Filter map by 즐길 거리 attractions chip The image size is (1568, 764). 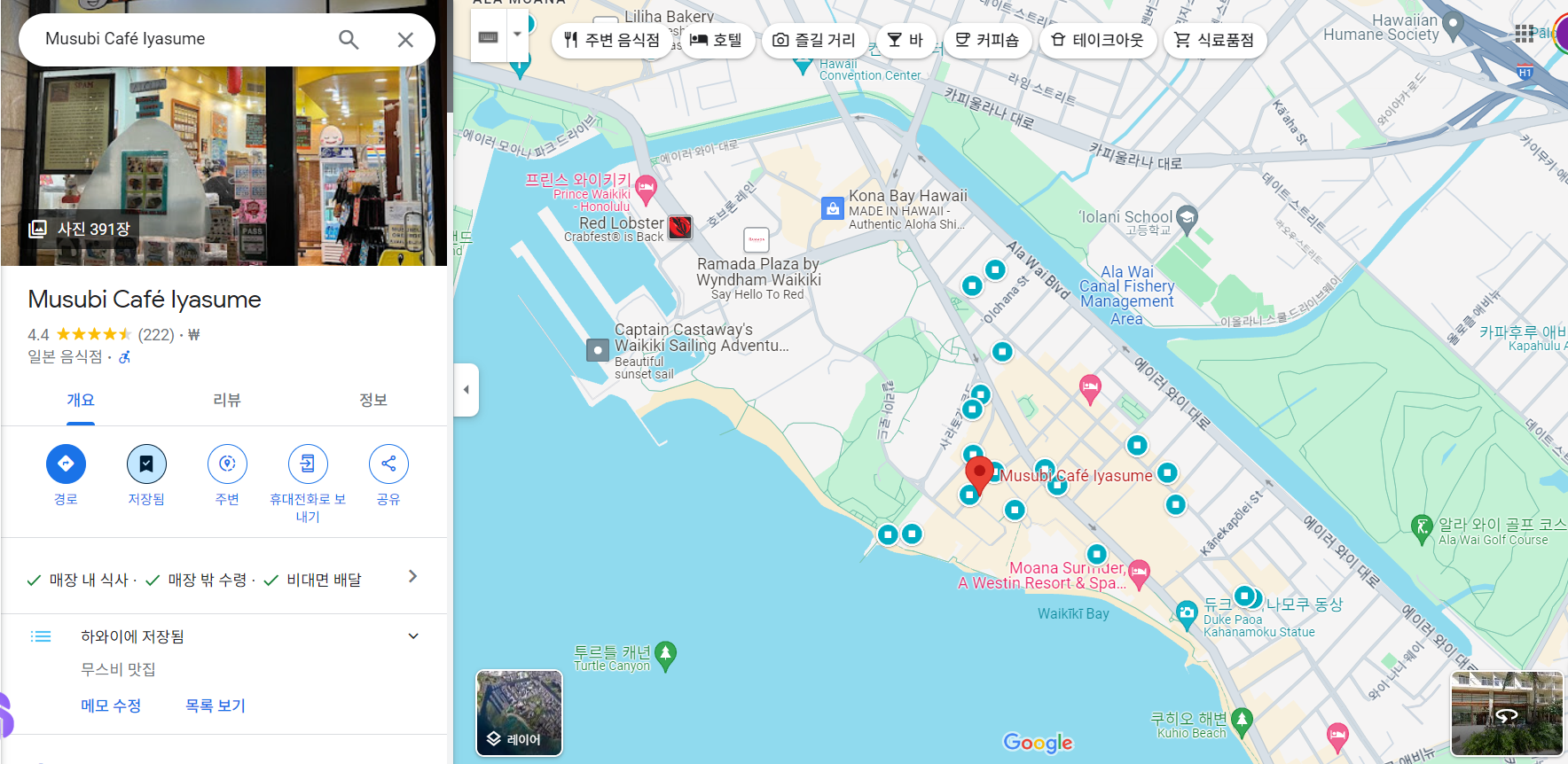[814, 40]
